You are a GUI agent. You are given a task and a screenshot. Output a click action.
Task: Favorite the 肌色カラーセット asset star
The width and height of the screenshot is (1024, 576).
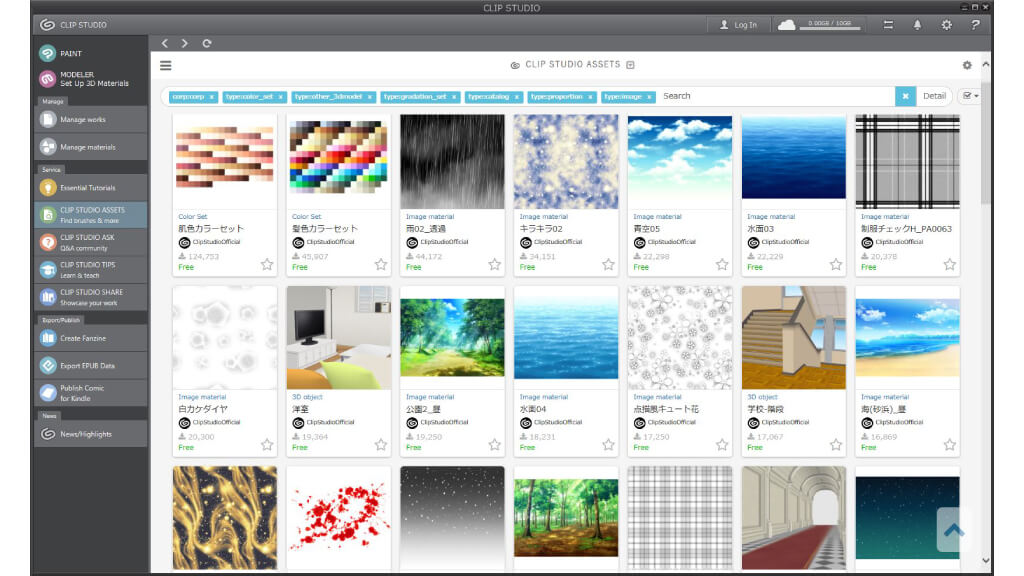[x=267, y=264]
